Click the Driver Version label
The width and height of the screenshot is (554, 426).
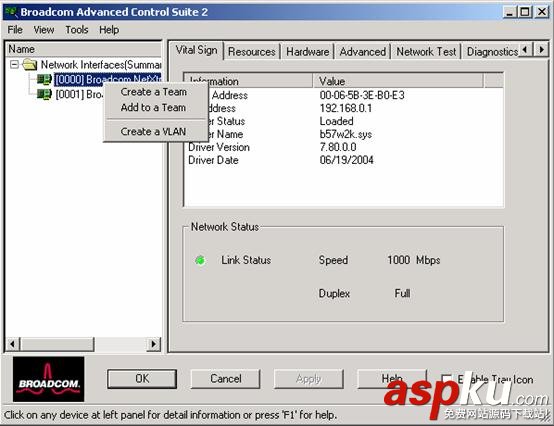click(x=219, y=147)
